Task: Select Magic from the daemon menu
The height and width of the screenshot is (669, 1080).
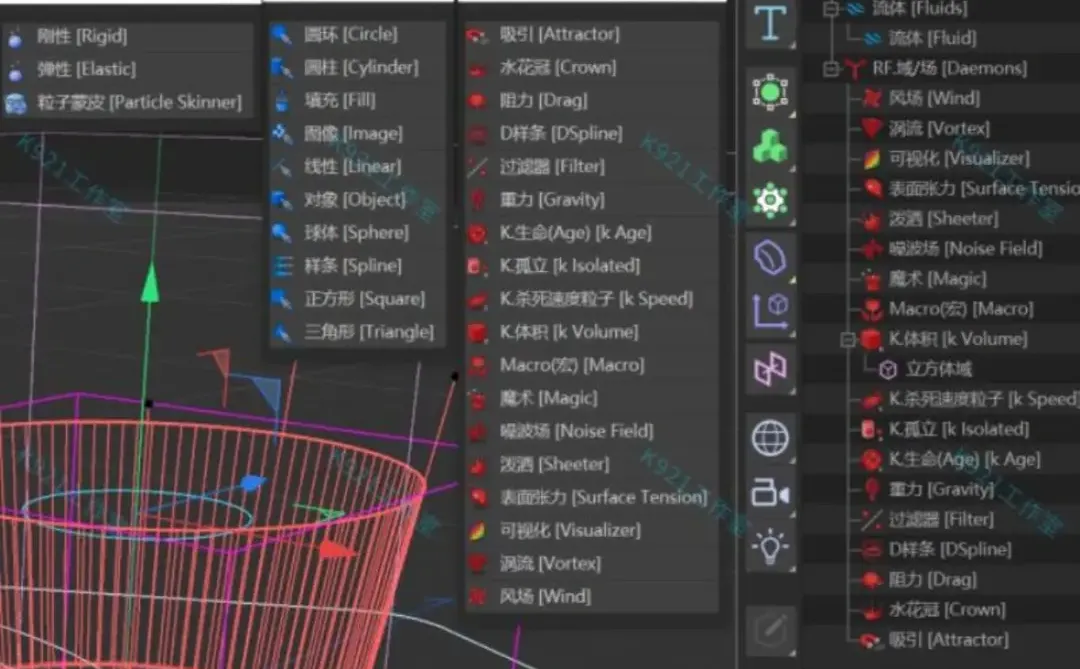Action: [x=591, y=398]
